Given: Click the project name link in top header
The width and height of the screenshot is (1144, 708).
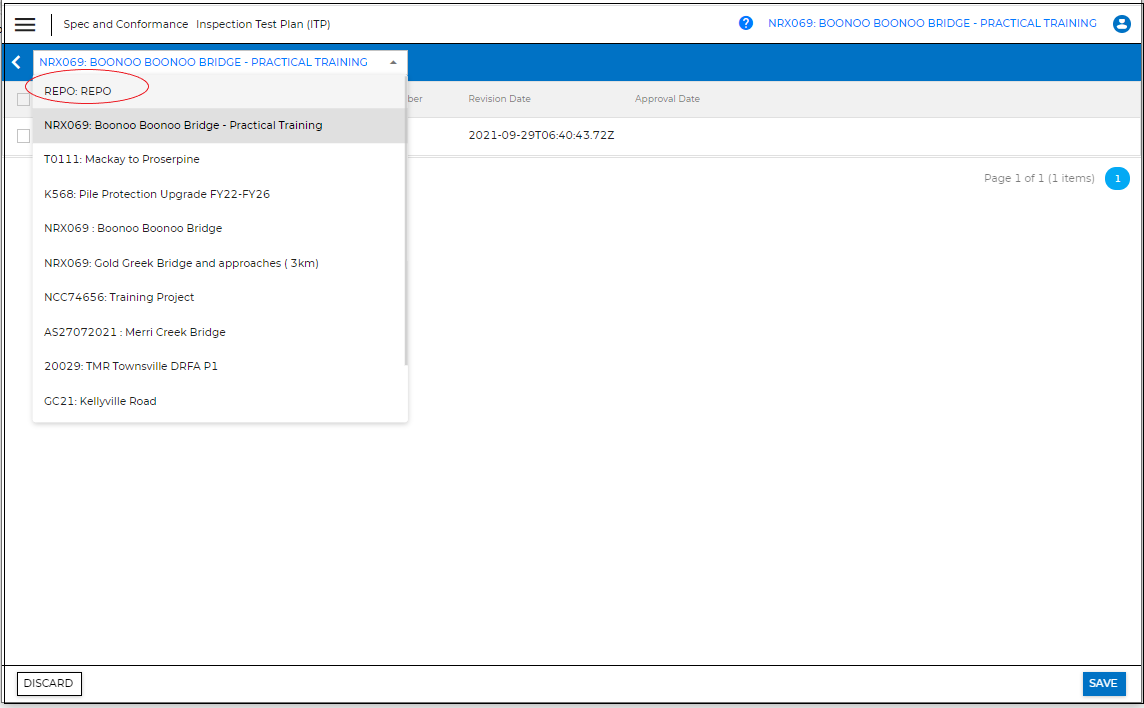Looking at the screenshot, I should [932, 23].
